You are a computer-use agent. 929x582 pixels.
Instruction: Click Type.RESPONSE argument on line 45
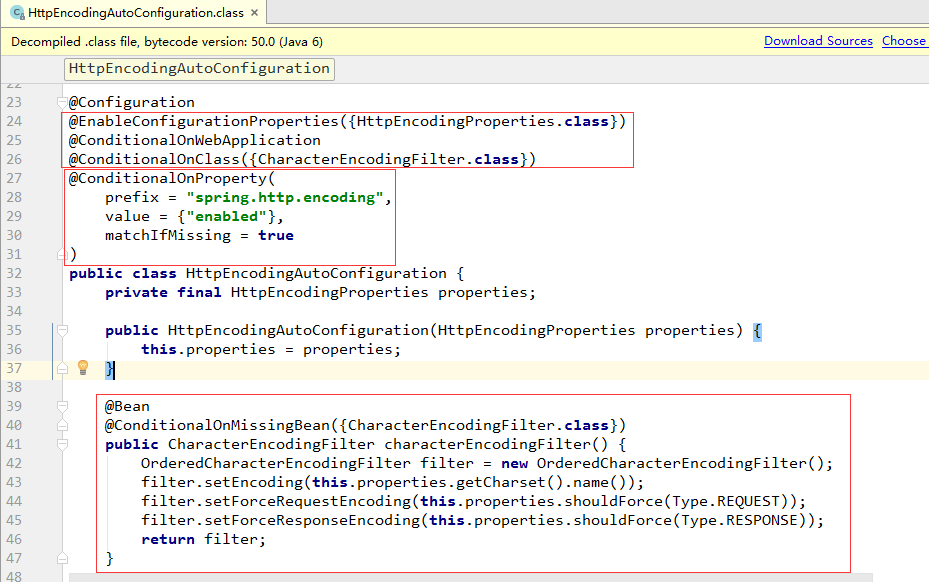coord(739,520)
